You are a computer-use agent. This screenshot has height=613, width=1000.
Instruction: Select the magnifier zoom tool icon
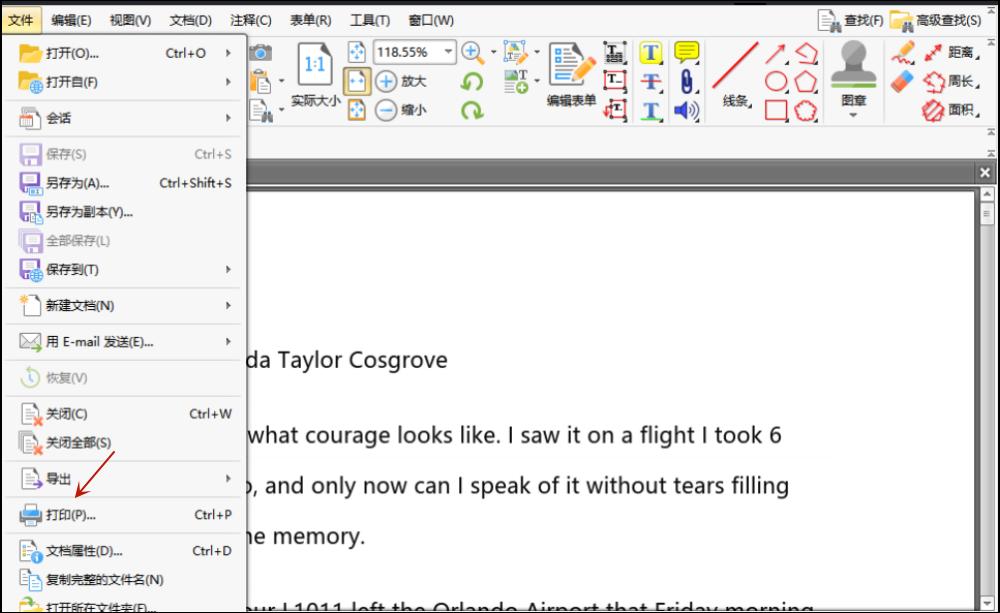(473, 53)
